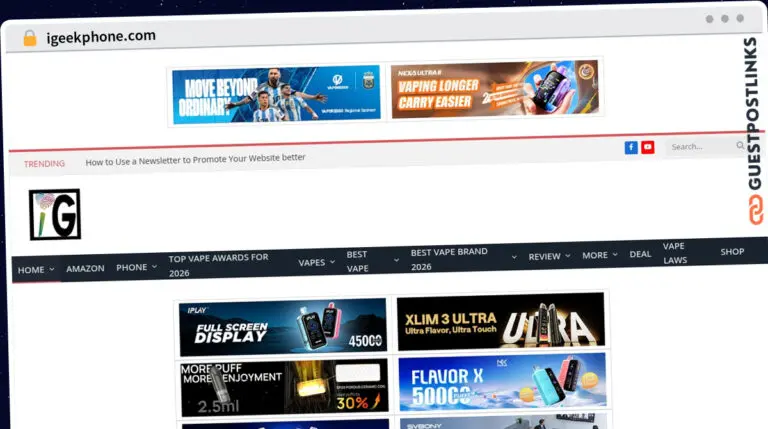Viewport: 768px width, 429px height.
Task: Open the REVIEW dropdown menu
Action: click(549, 256)
